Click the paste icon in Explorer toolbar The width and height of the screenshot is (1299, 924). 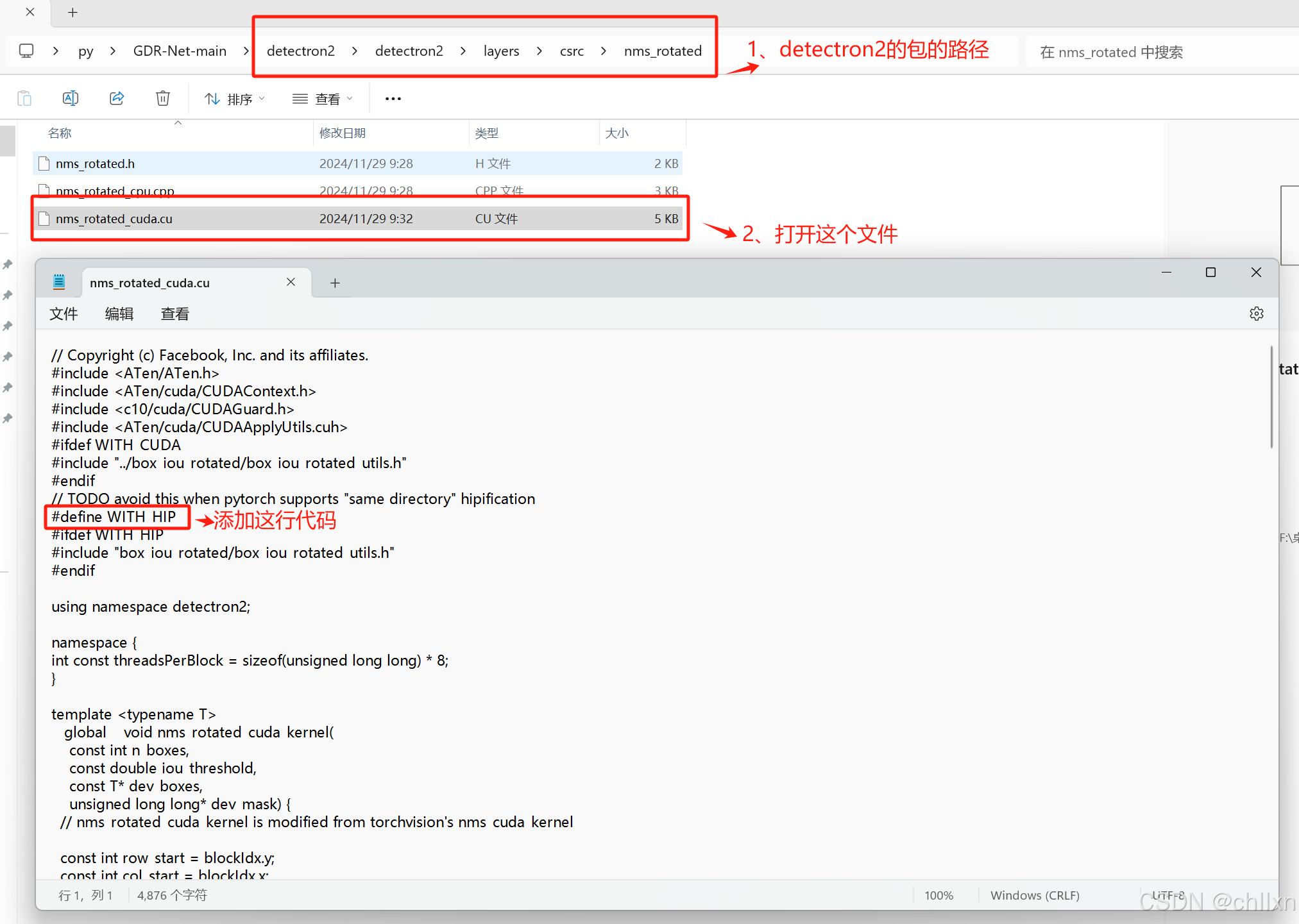pyautogui.click(x=24, y=98)
